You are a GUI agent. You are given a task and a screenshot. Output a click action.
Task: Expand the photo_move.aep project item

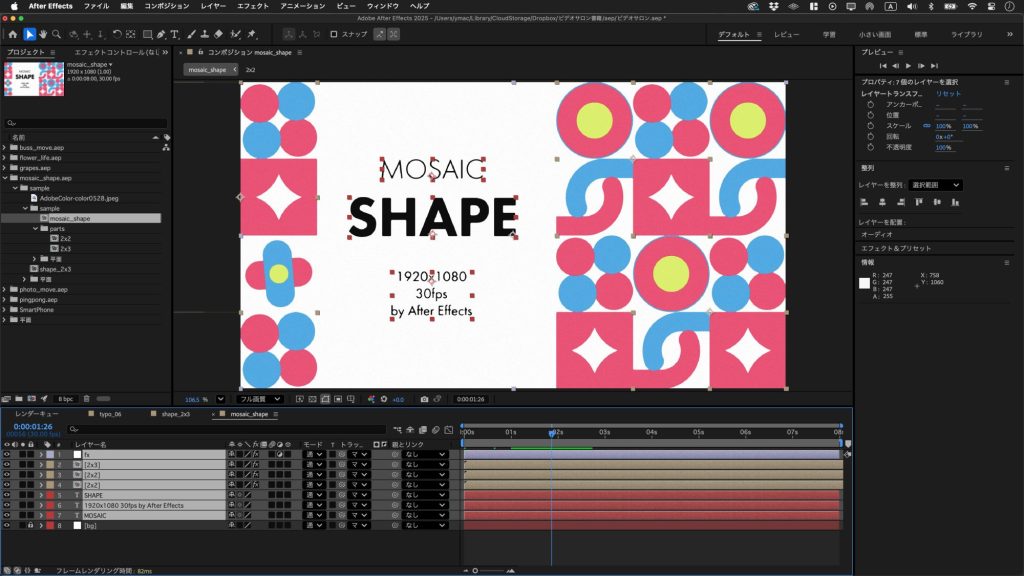click(5, 289)
